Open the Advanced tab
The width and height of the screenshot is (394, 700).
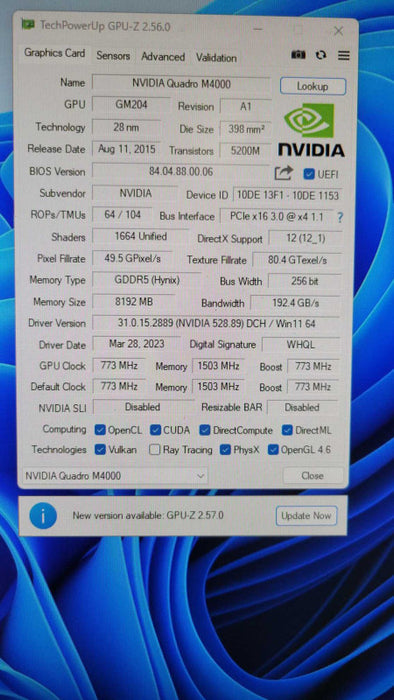click(163, 57)
